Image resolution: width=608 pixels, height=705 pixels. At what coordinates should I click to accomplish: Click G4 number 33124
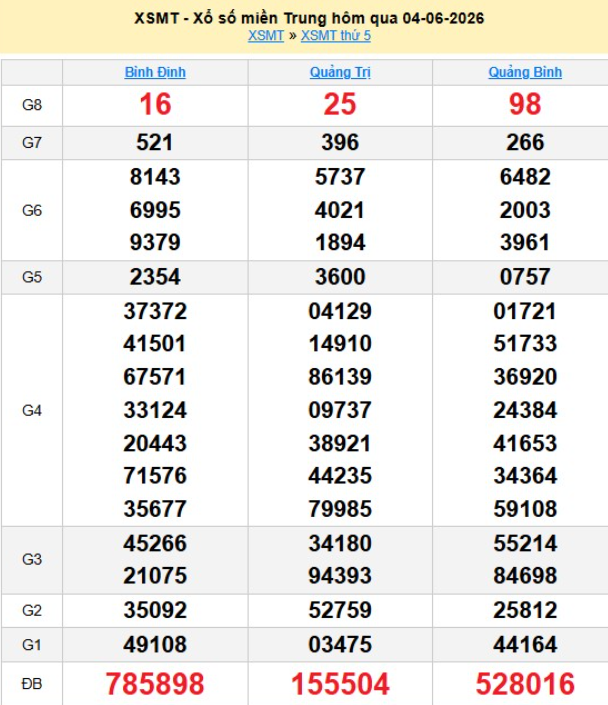tap(155, 410)
